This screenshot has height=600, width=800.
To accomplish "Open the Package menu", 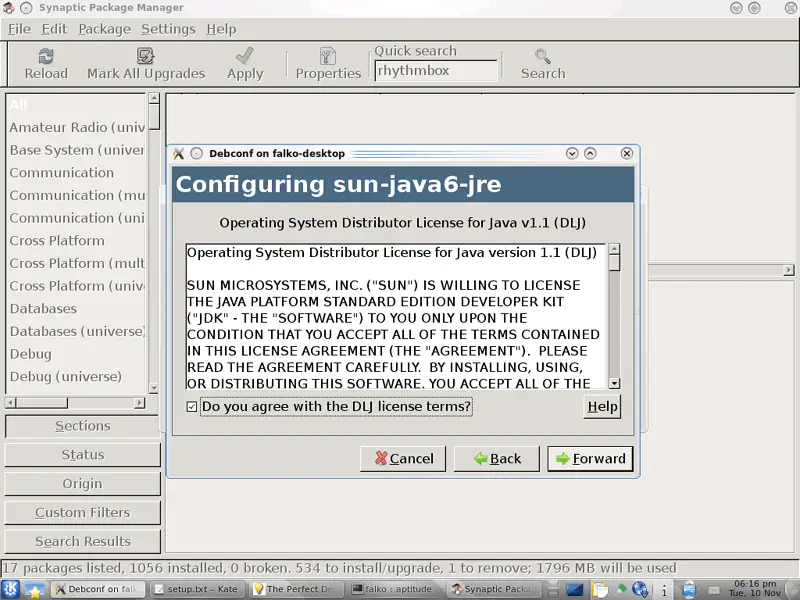I will [x=105, y=29].
